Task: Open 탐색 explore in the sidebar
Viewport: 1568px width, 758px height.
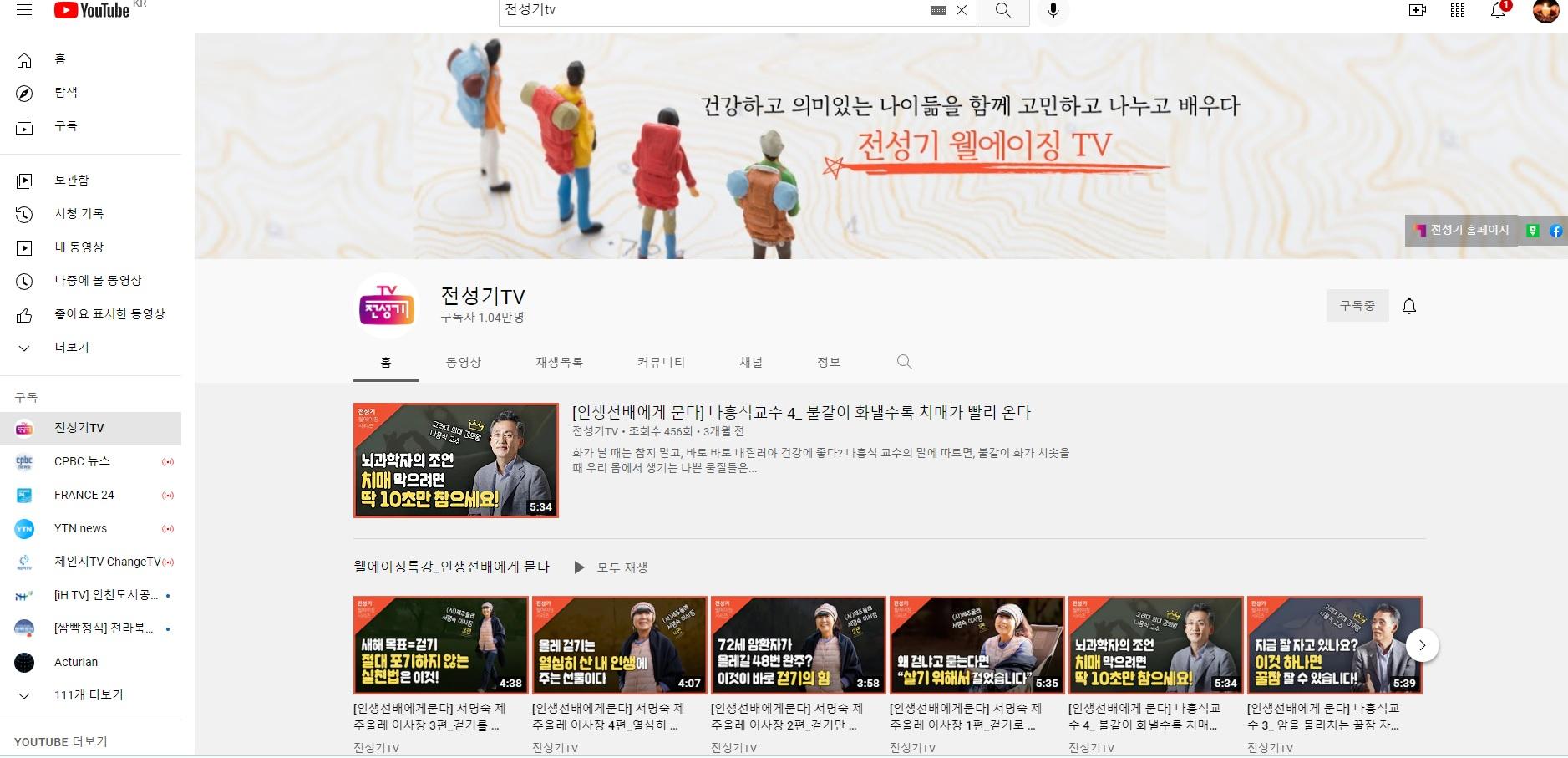Action: point(90,93)
